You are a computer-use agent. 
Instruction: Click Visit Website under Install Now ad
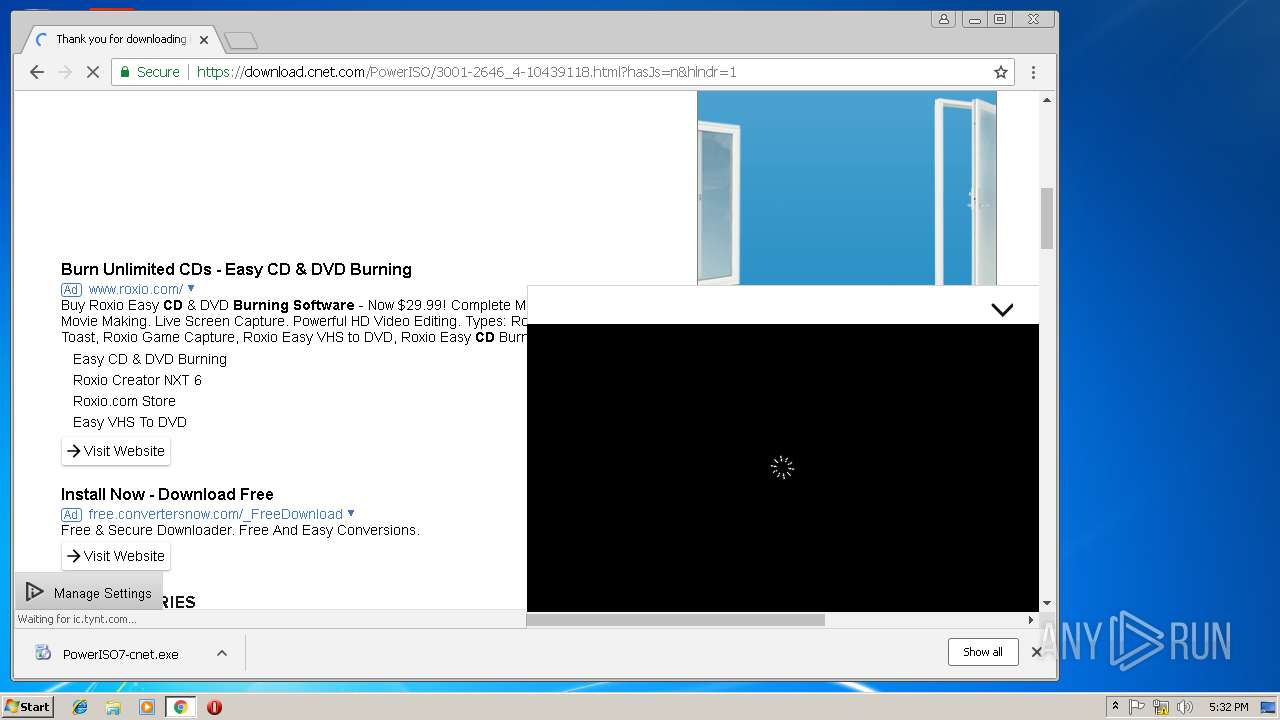(116, 556)
